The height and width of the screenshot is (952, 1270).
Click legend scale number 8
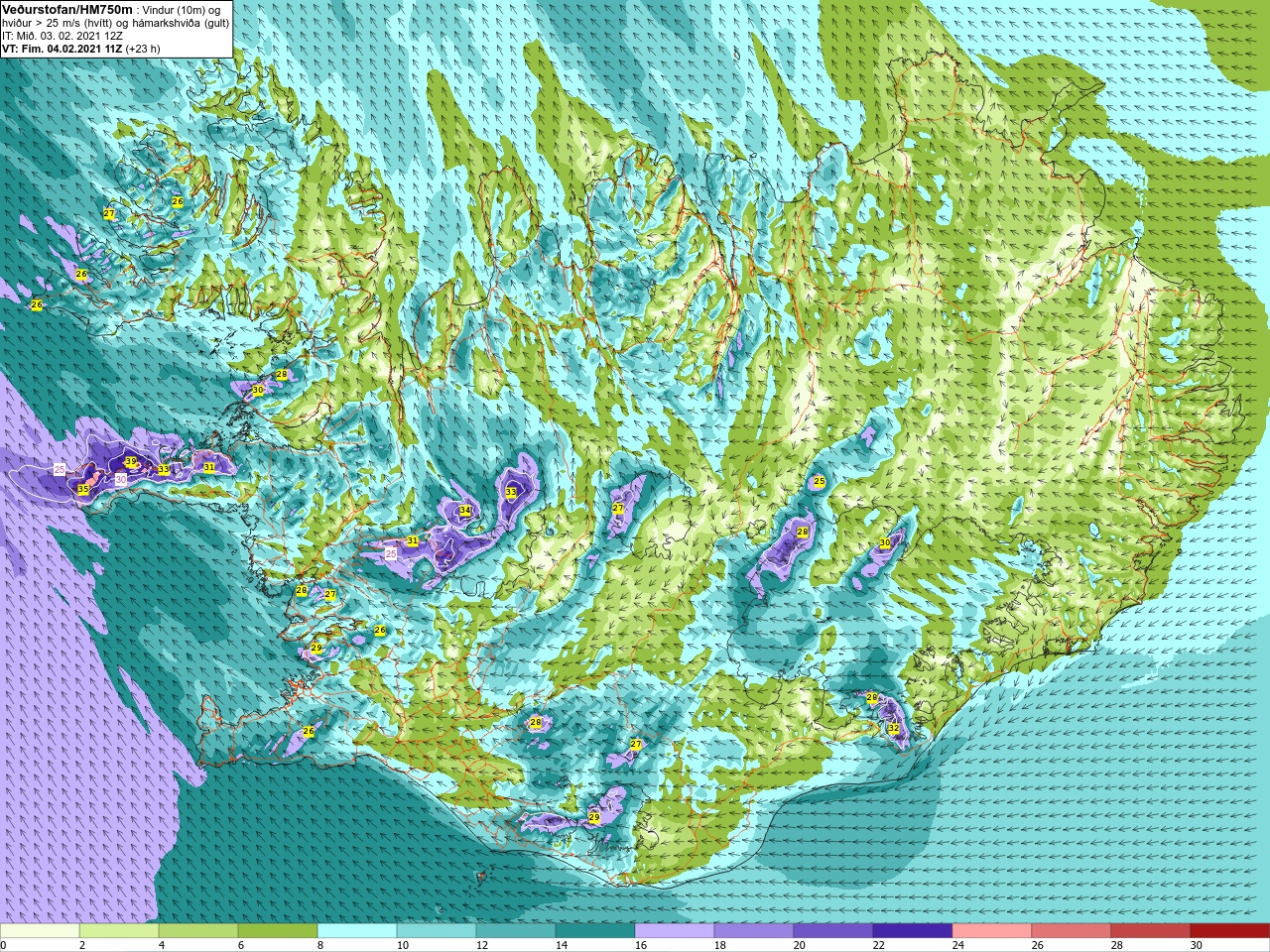(320, 945)
